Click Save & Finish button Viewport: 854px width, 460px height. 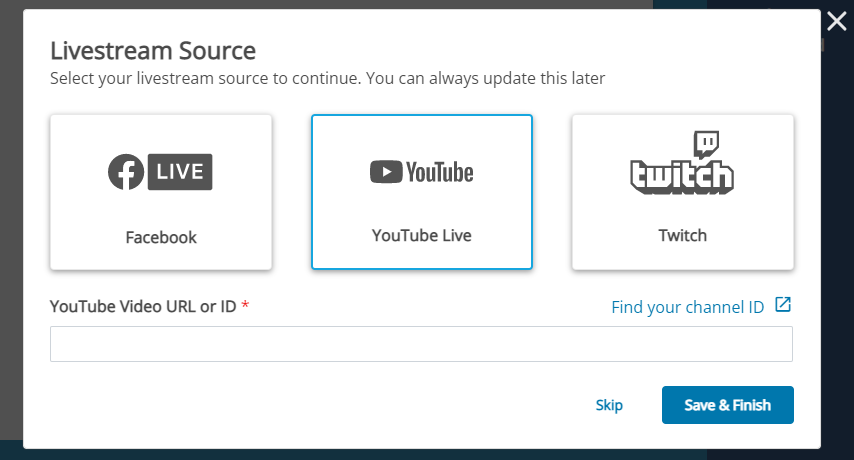[728, 405]
